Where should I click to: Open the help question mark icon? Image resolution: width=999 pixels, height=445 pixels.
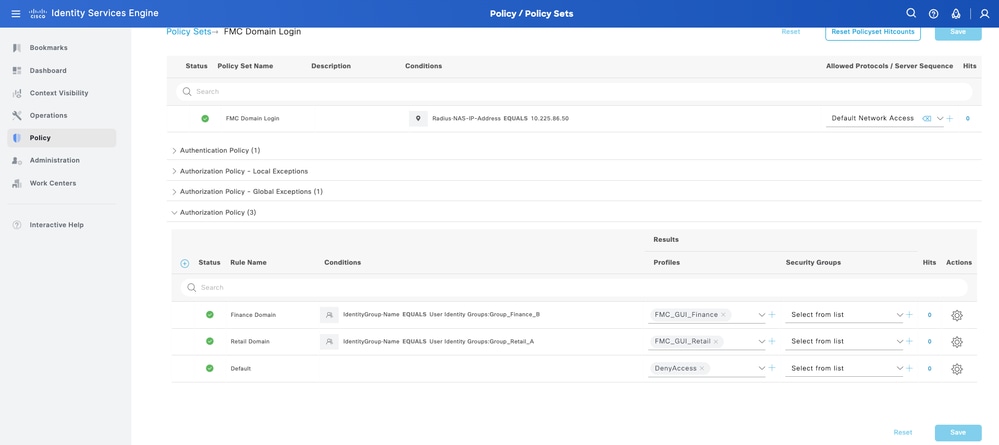tap(933, 14)
